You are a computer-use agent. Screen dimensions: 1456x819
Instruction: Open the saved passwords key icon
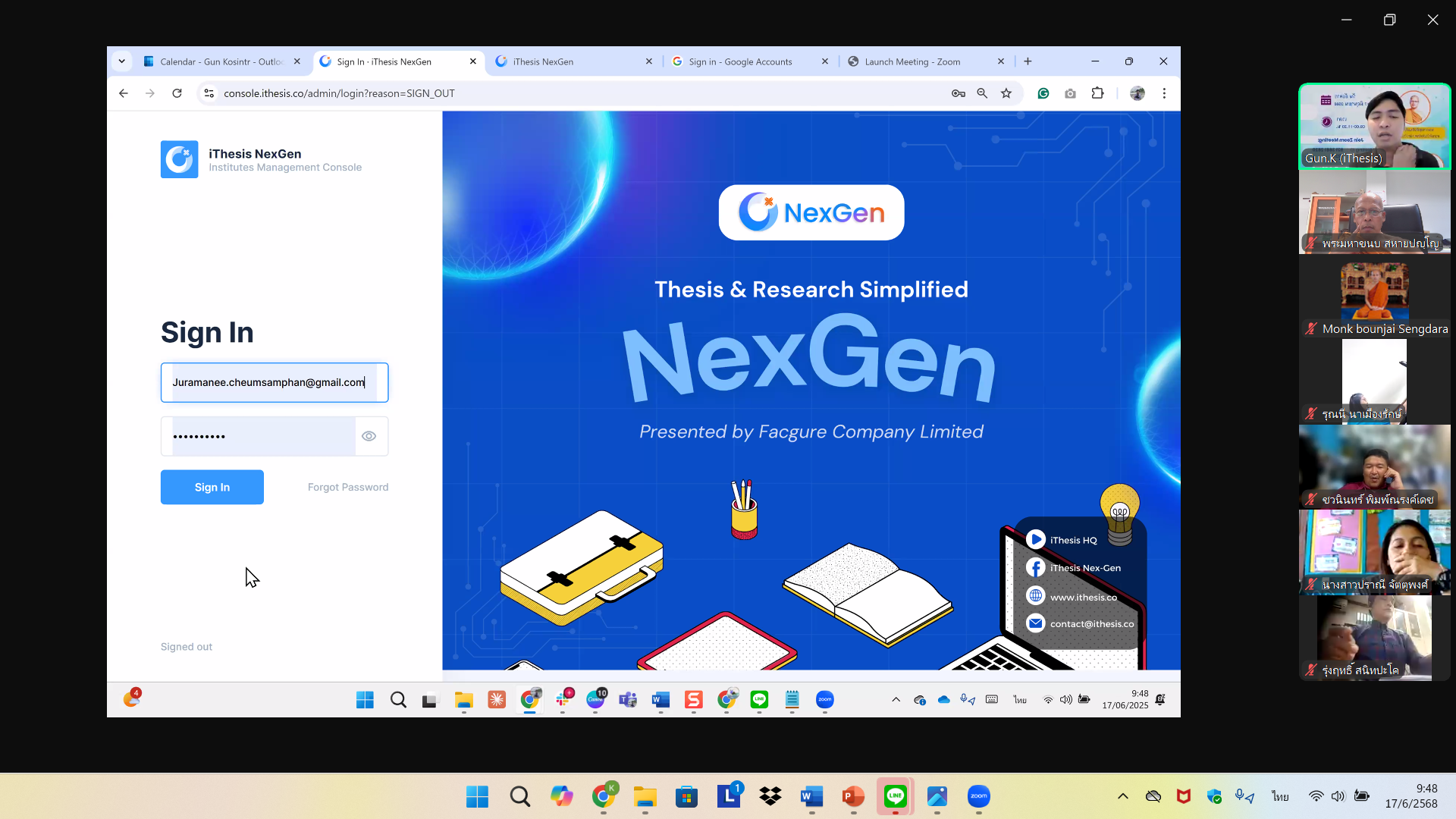click(x=959, y=93)
